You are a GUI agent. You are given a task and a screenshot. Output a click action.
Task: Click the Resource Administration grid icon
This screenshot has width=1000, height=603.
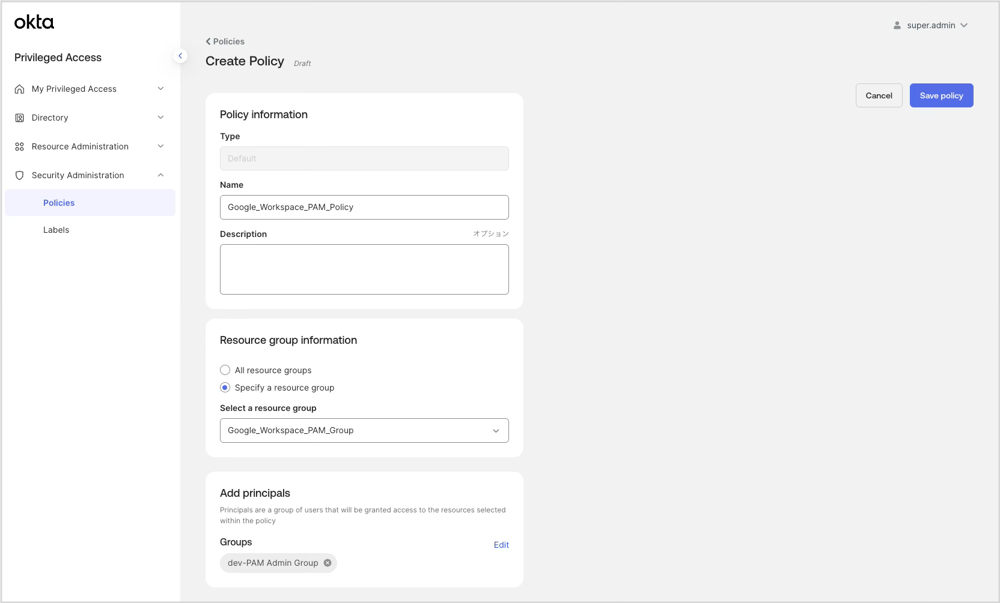(x=18, y=146)
